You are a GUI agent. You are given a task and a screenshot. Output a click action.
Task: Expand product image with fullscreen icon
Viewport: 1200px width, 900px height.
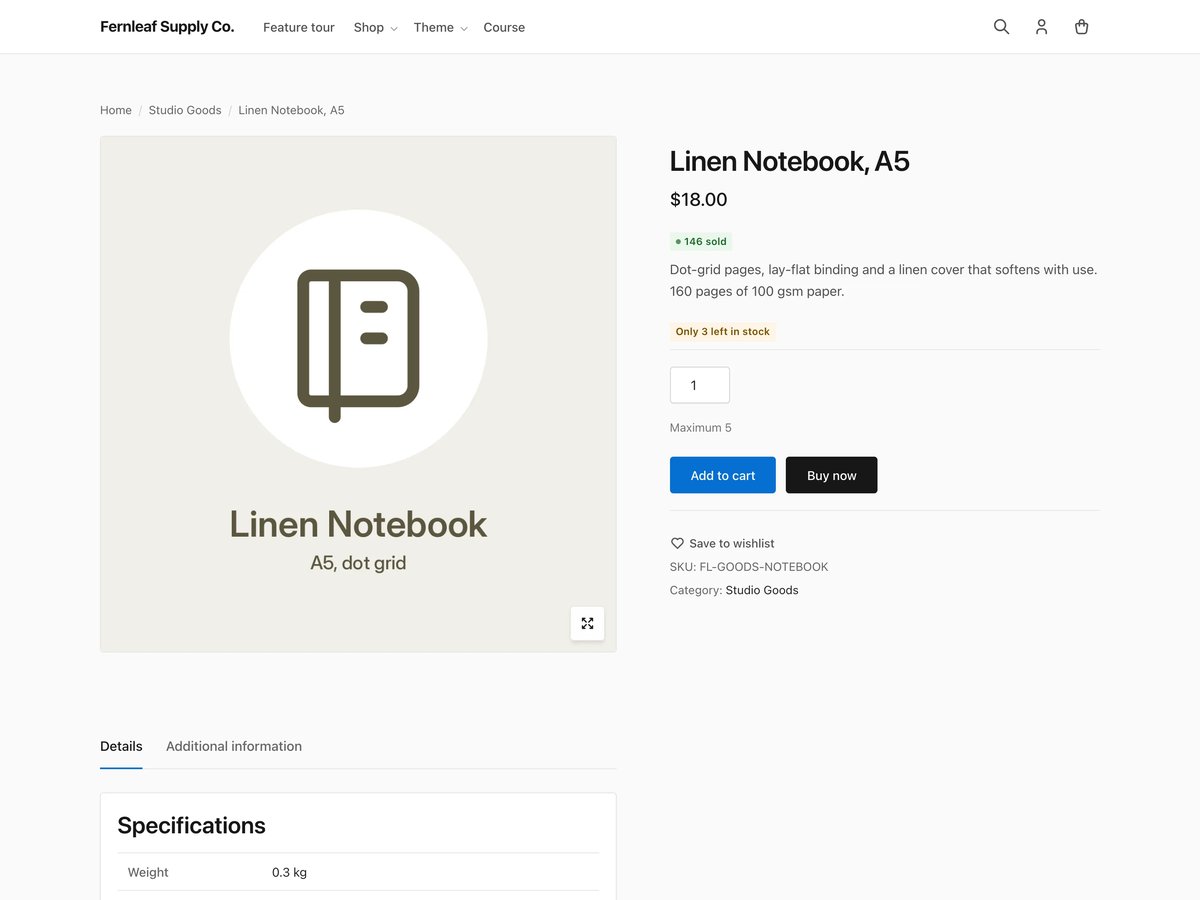tap(587, 623)
